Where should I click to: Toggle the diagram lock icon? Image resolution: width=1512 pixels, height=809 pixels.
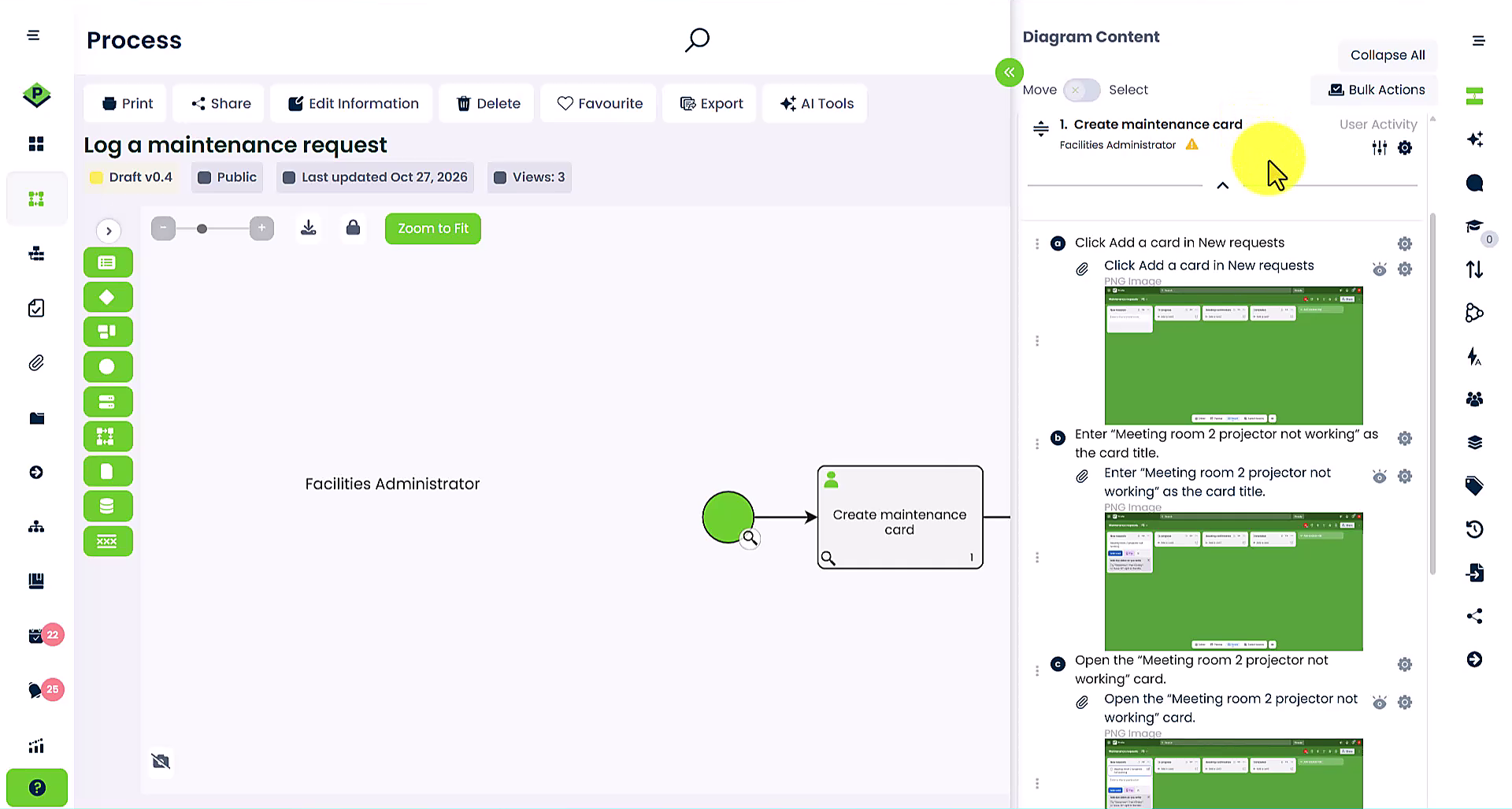[x=354, y=228]
